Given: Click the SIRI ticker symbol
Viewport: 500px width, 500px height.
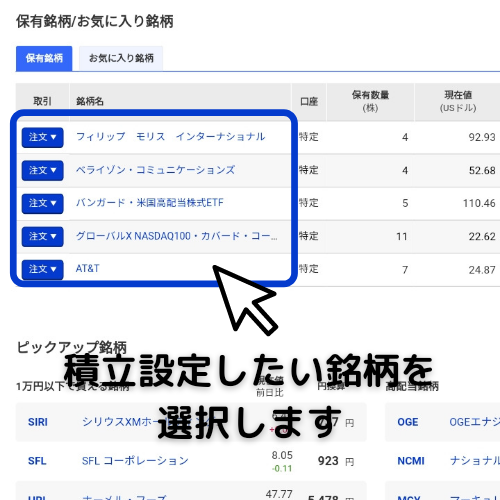Looking at the screenshot, I should [x=38, y=422].
